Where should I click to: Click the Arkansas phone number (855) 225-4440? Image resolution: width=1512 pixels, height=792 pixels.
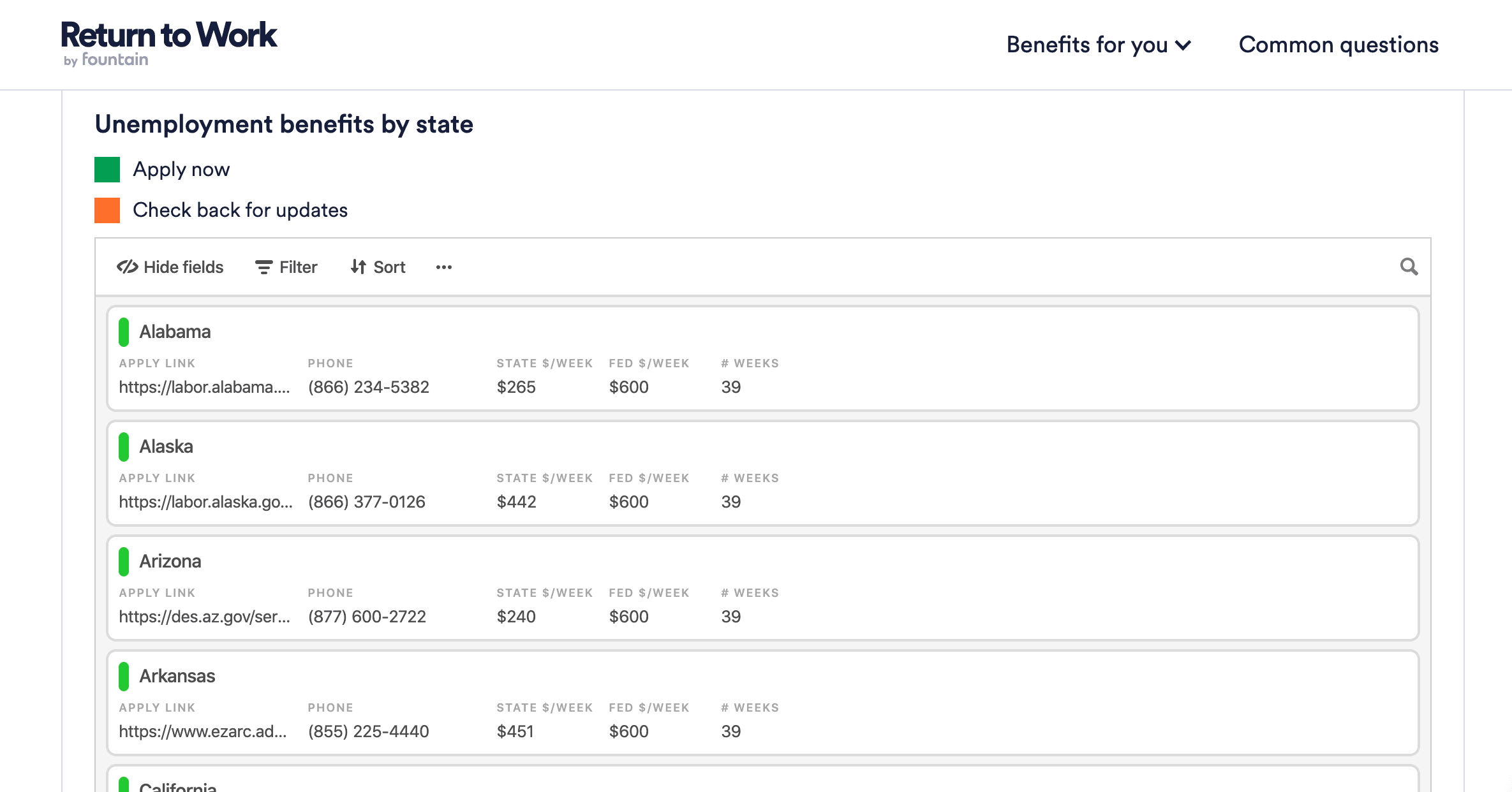(368, 731)
